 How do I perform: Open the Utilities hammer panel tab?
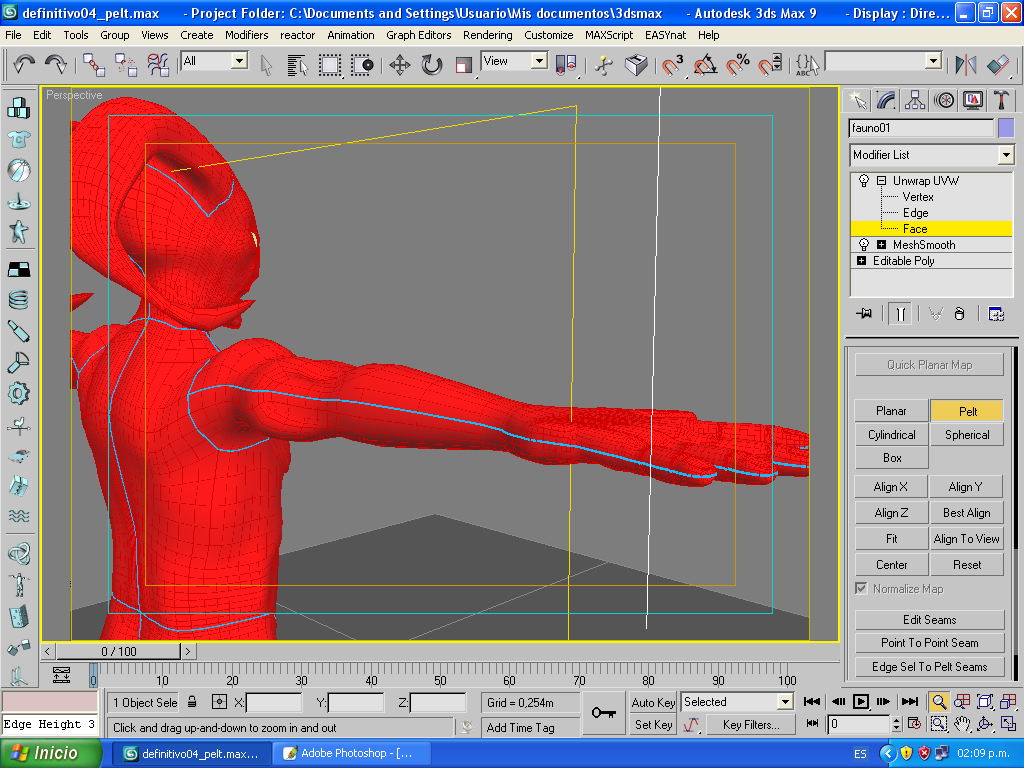(1000, 100)
